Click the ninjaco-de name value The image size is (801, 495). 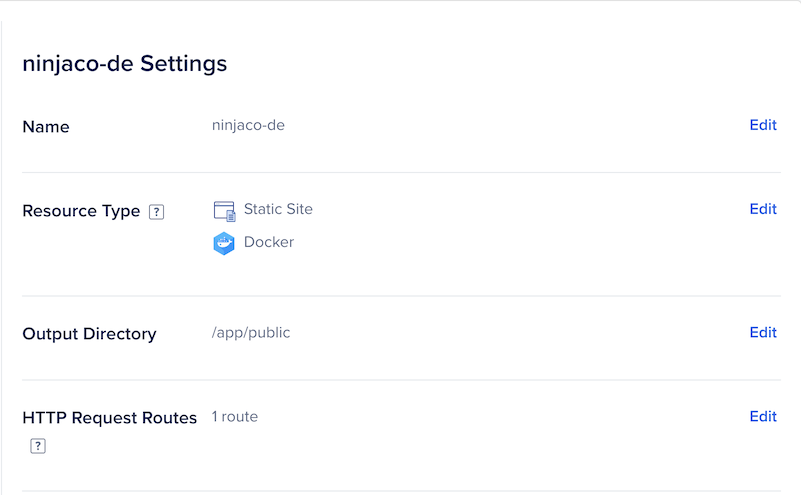point(248,126)
